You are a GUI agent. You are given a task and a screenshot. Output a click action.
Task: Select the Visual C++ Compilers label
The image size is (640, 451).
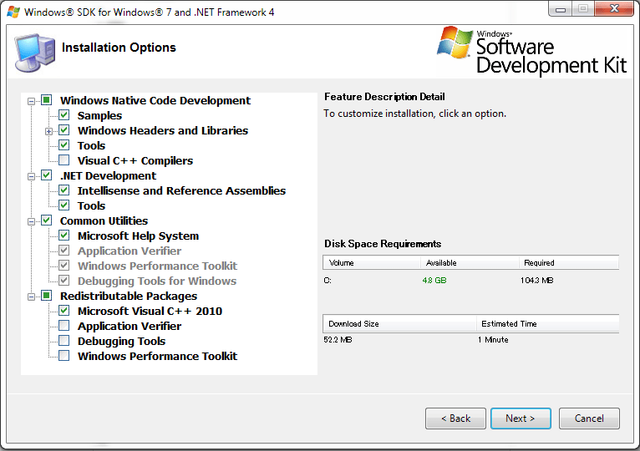point(135,161)
